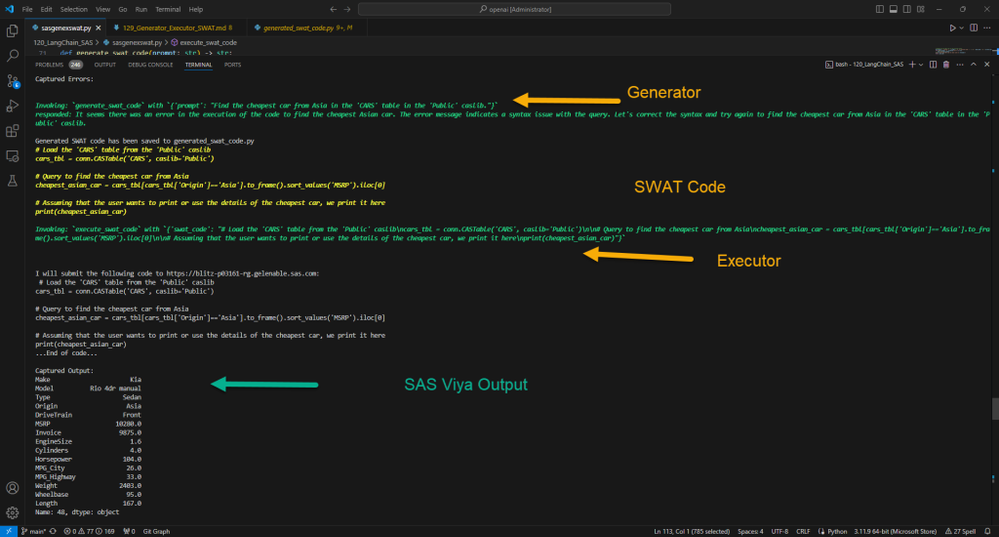Viewport: 999px width, 537px height.
Task: Open the Source Control view
Action: pos(12,81)
